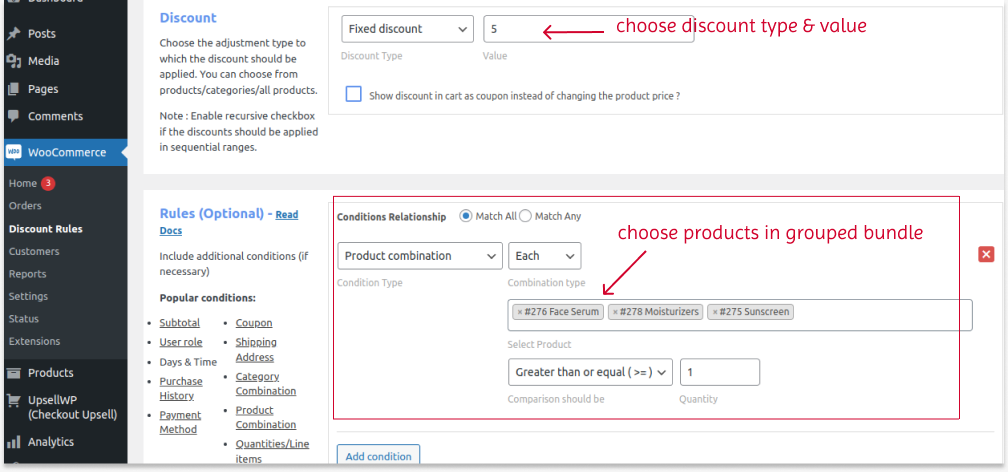Screen dimensions: 1008x472
Task: Click the Media icon in sidebar
Action: pyautogui.click(x=14, y=61)
